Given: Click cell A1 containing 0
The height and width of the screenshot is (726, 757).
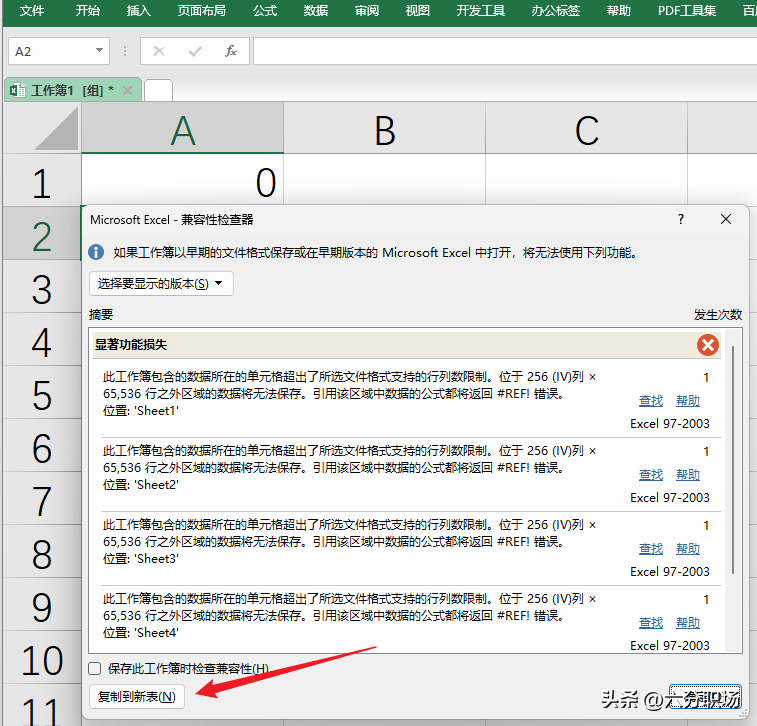Looking at the screenshot, I should [x=182, y=180].
